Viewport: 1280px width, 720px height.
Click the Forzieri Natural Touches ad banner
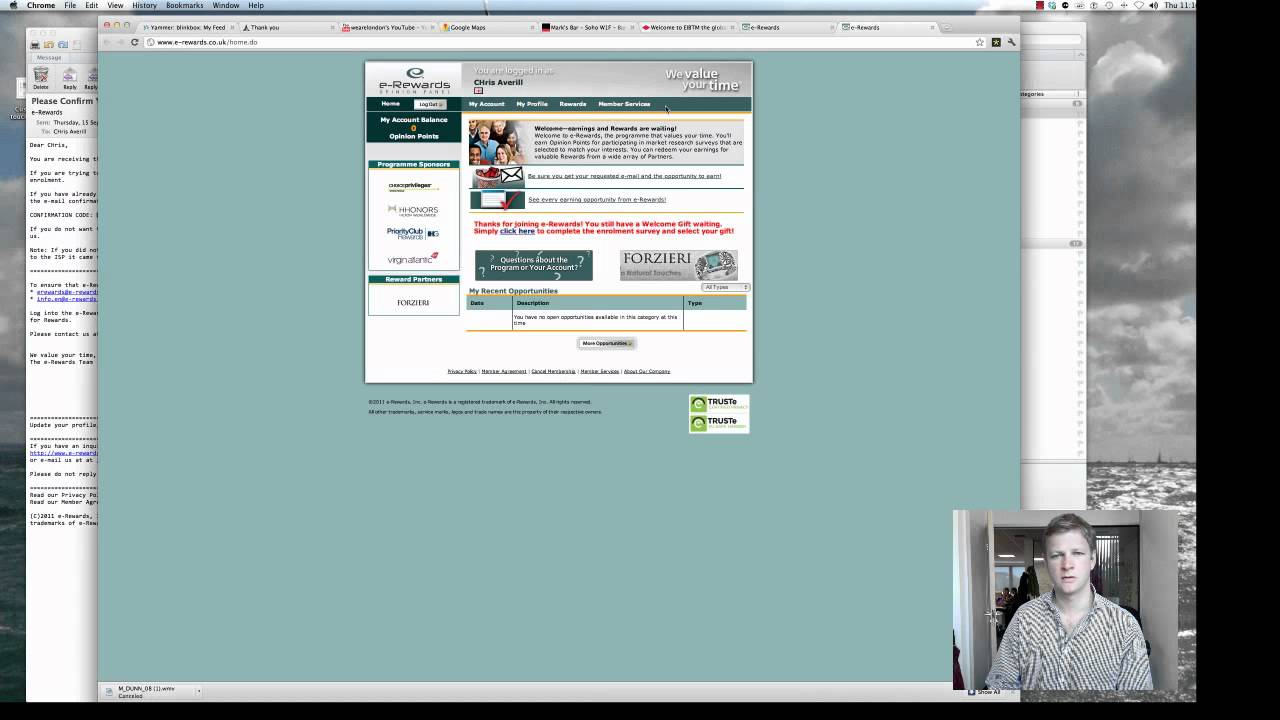click(679, 265)
